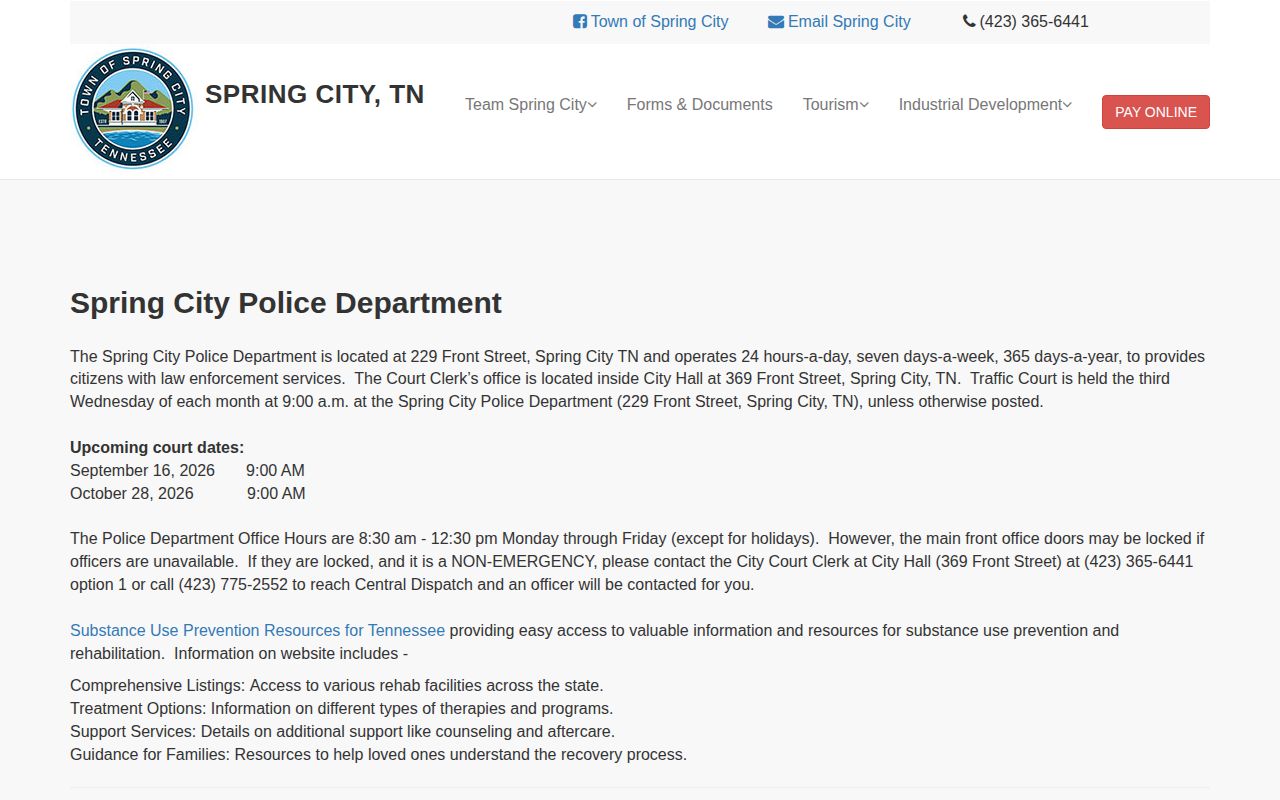The image size is (1280, 800).
Task: Expand the Industrial Development menu
Action: click(x=985, y=105)
